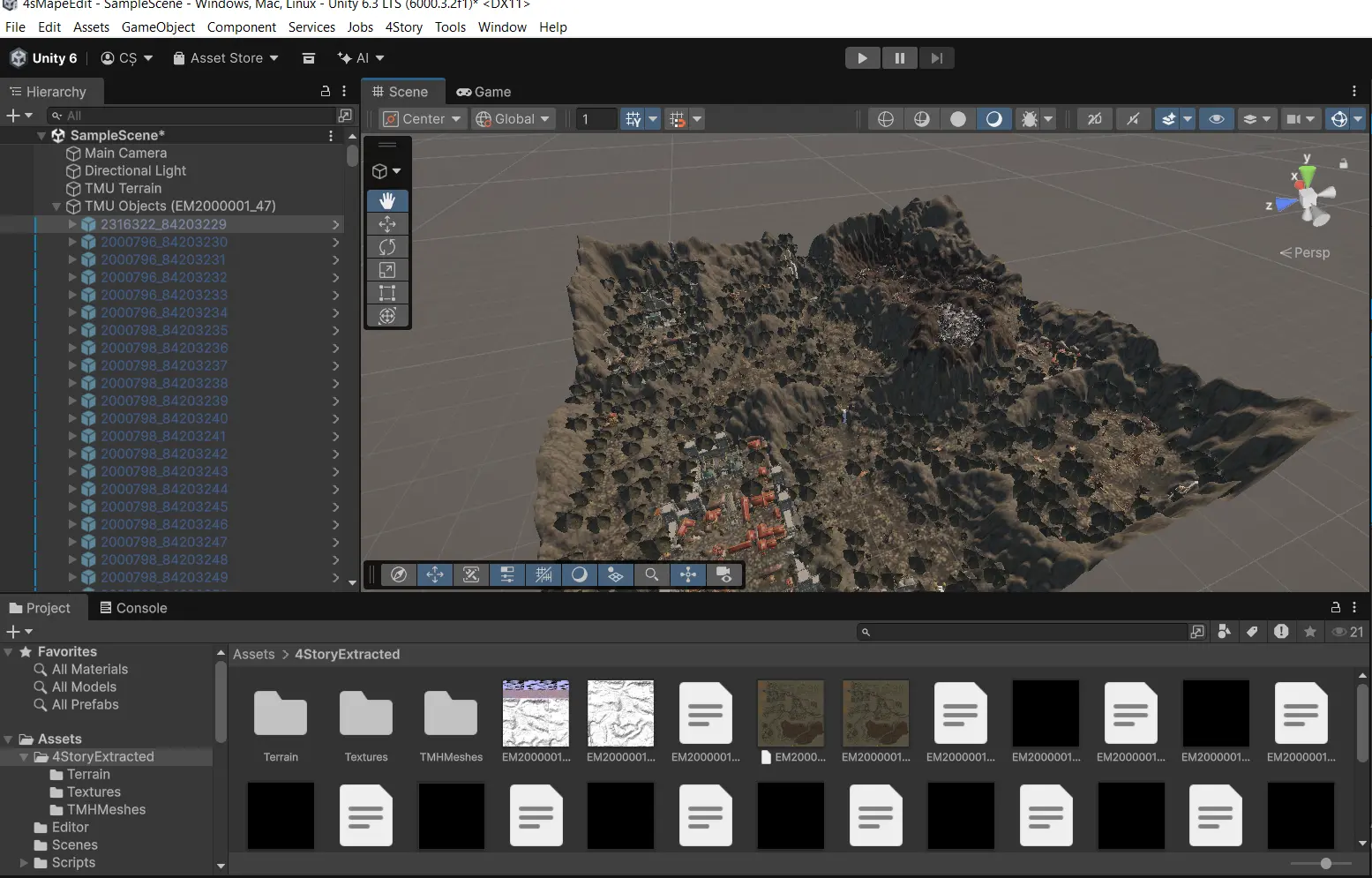Toggle grid snapping button
The height and width of the screenshot is (878, 1372).
tap(633, 119)
